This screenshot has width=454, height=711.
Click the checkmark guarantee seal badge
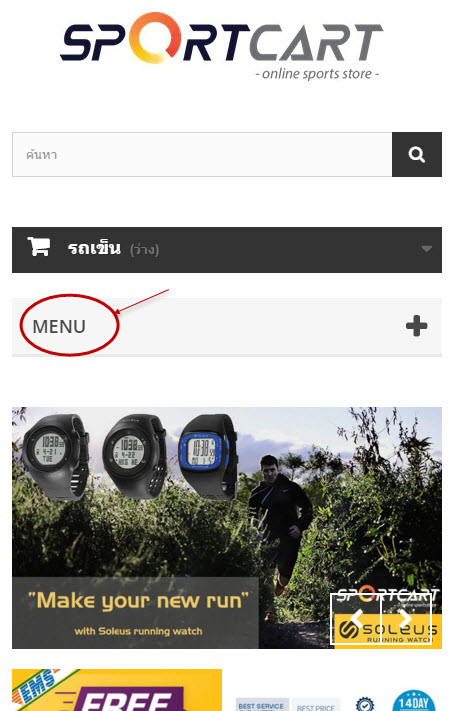(365, 704)
